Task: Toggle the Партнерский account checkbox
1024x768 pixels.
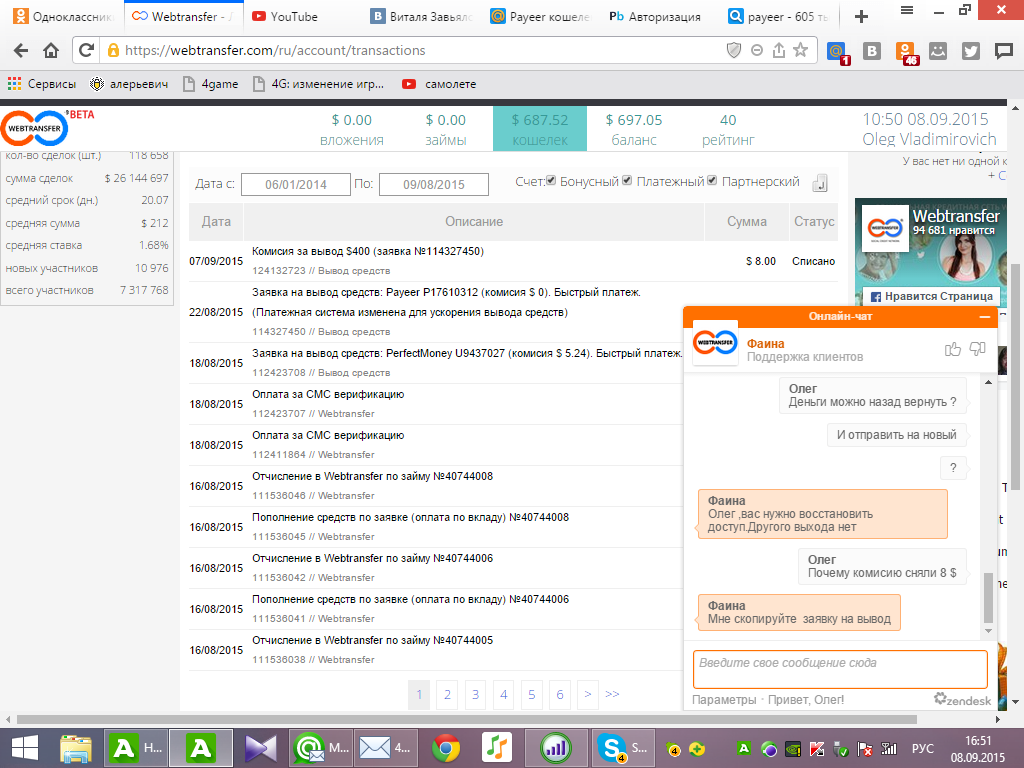Action: (x=712, y=180)
